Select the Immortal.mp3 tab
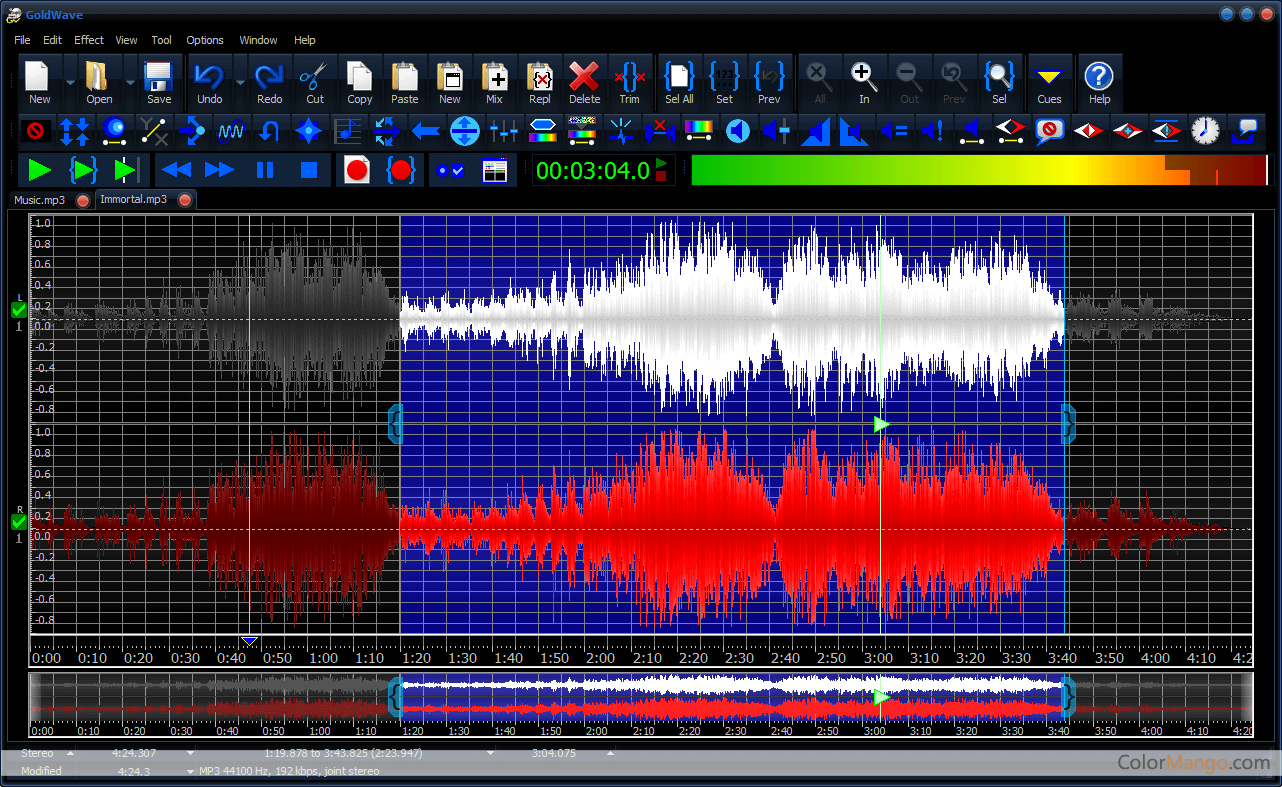 (134, 200)
